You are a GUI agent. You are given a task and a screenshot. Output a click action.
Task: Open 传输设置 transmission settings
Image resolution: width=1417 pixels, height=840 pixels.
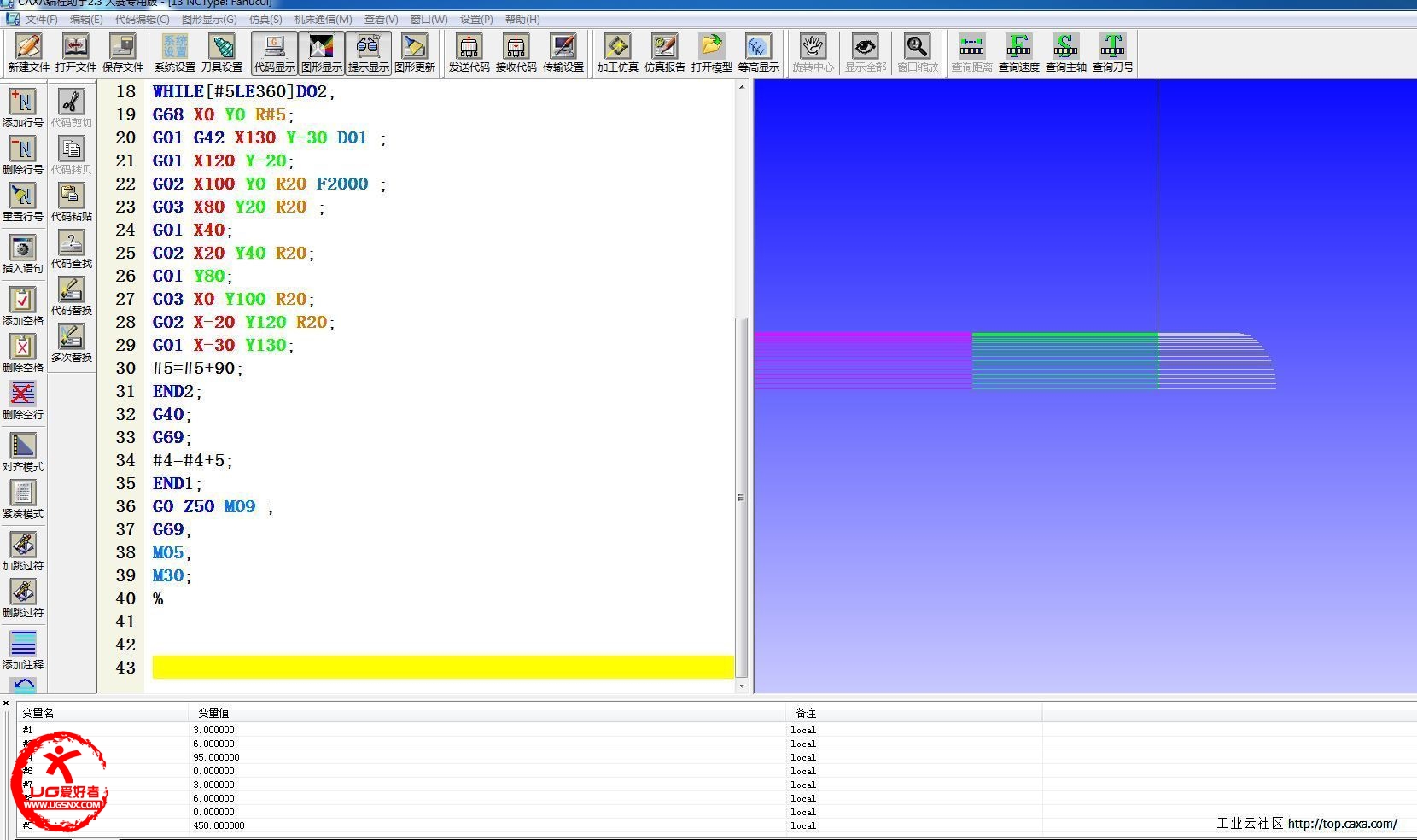click(x=563, y=53)
